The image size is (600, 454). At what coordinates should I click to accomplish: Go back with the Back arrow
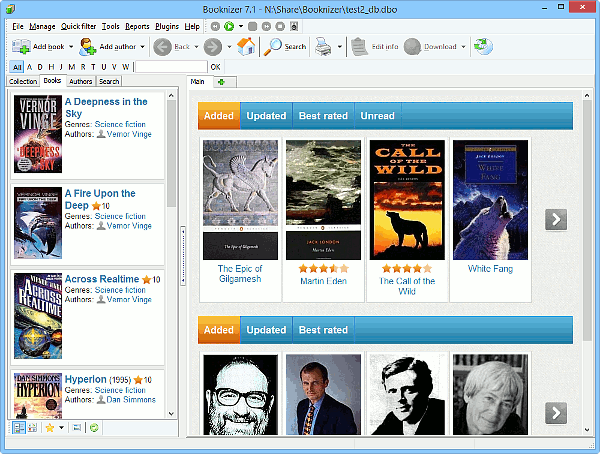(x=162, y=47)
